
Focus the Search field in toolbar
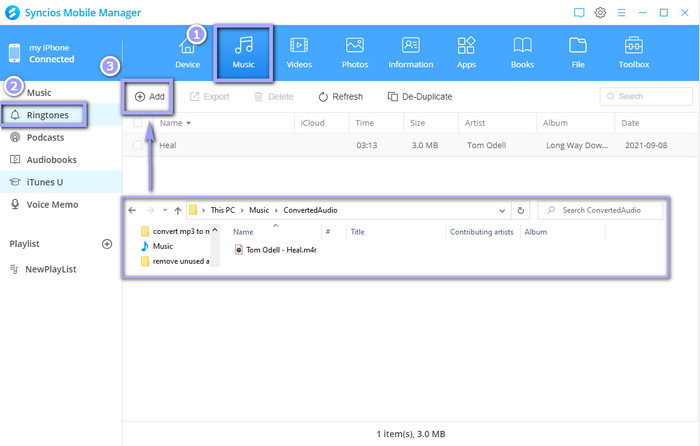pos(646,96)
